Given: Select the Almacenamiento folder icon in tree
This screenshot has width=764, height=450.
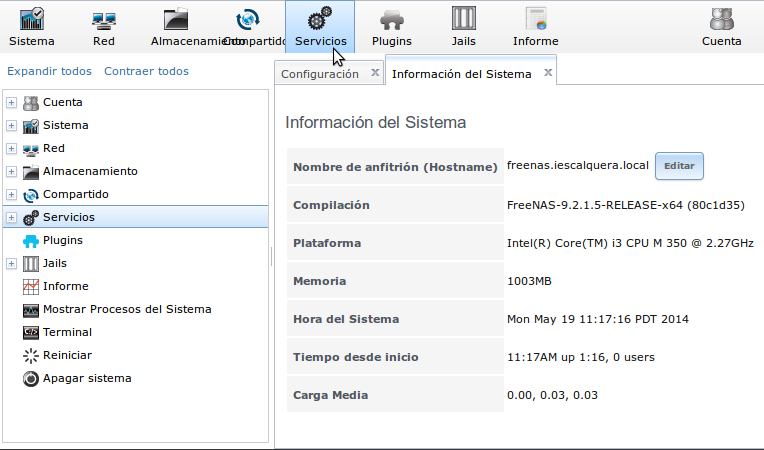Looking at the screenshot, I should tap(31, 171).
